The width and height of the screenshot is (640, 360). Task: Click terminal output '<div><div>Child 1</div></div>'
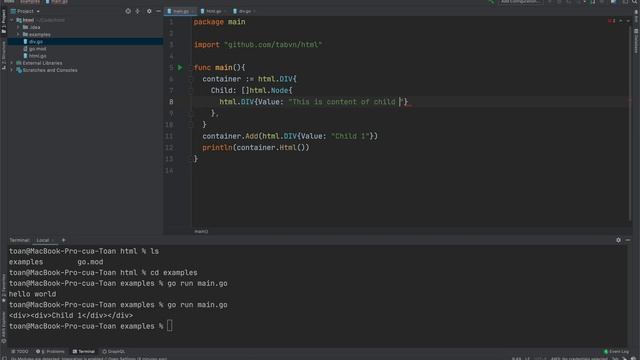(x=71, y=316)
